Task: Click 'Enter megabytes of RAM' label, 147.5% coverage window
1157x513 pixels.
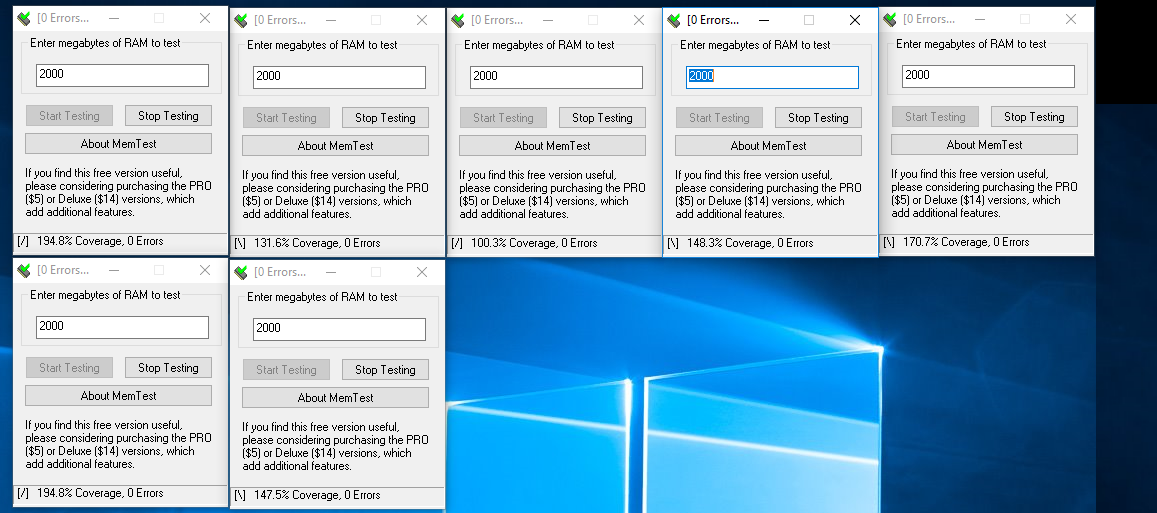Action: pos(322,297)
